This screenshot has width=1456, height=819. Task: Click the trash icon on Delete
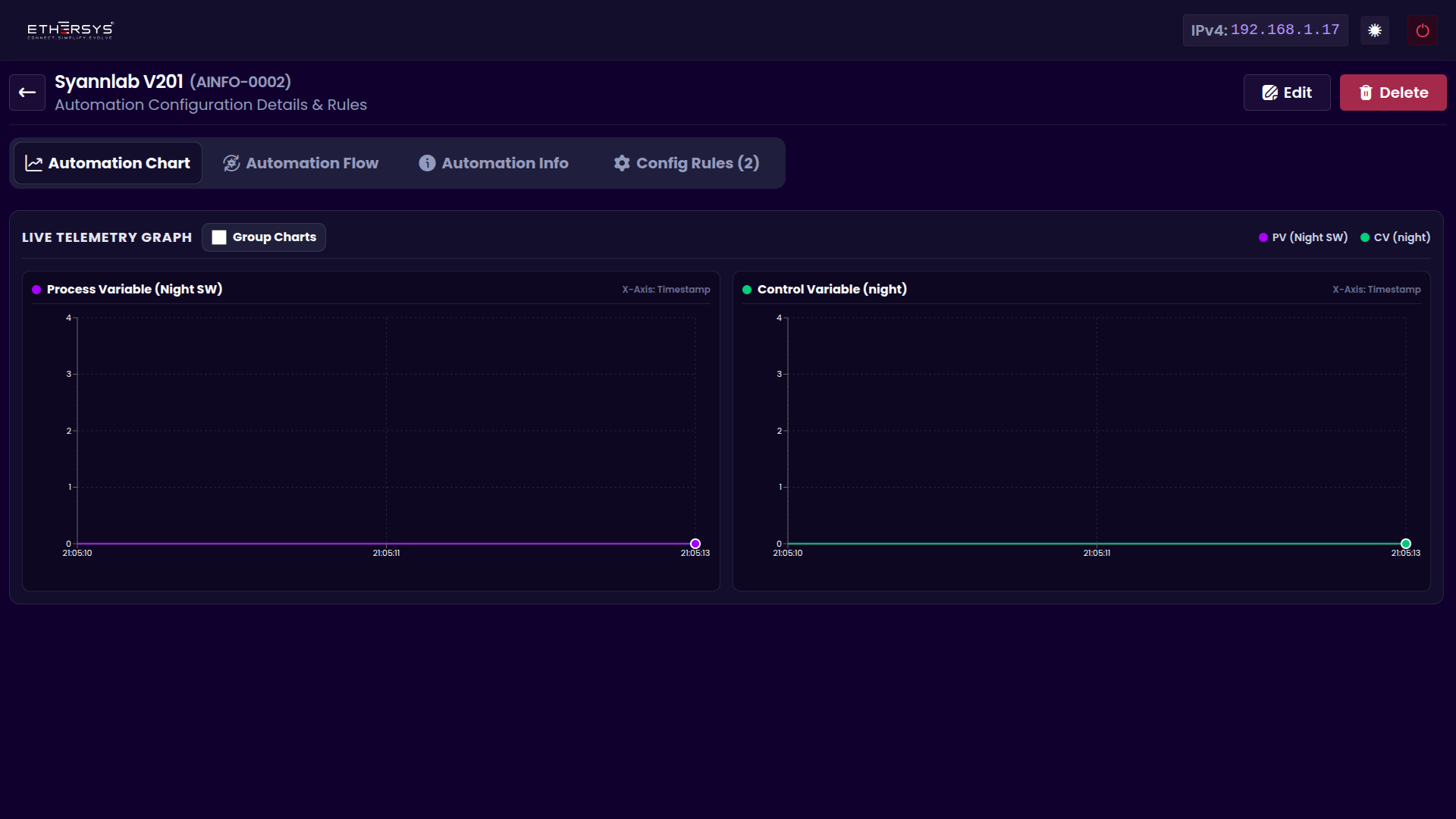(1366, 93)
